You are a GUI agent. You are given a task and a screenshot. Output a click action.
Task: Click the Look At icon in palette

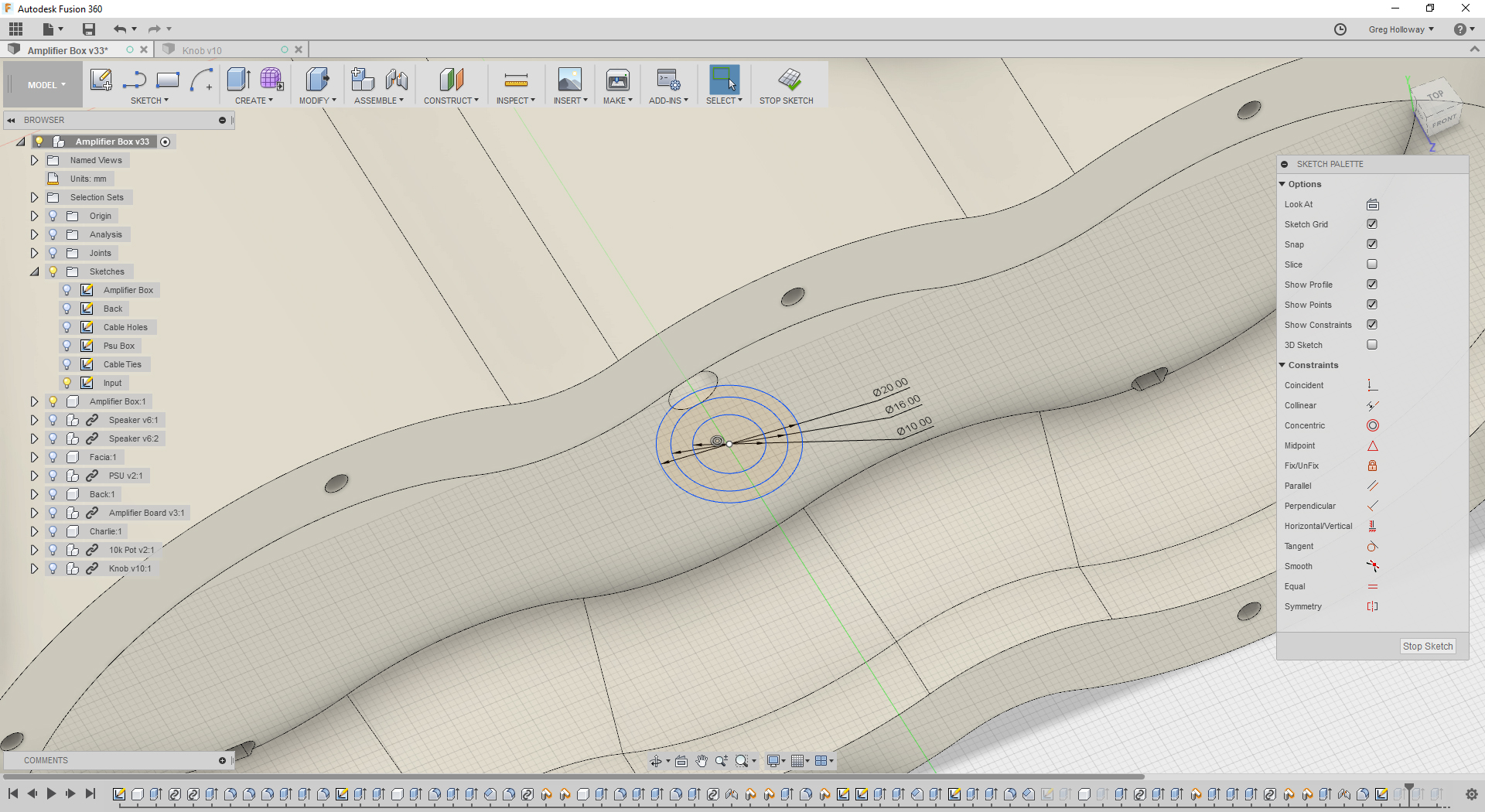(1373, 204)
